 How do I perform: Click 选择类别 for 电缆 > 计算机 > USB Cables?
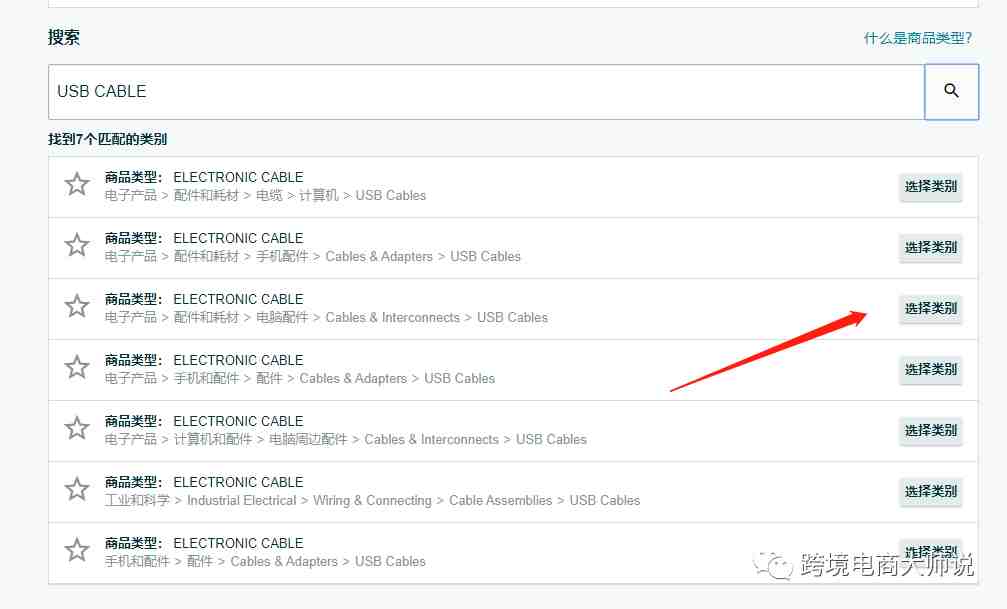point(931,186)
